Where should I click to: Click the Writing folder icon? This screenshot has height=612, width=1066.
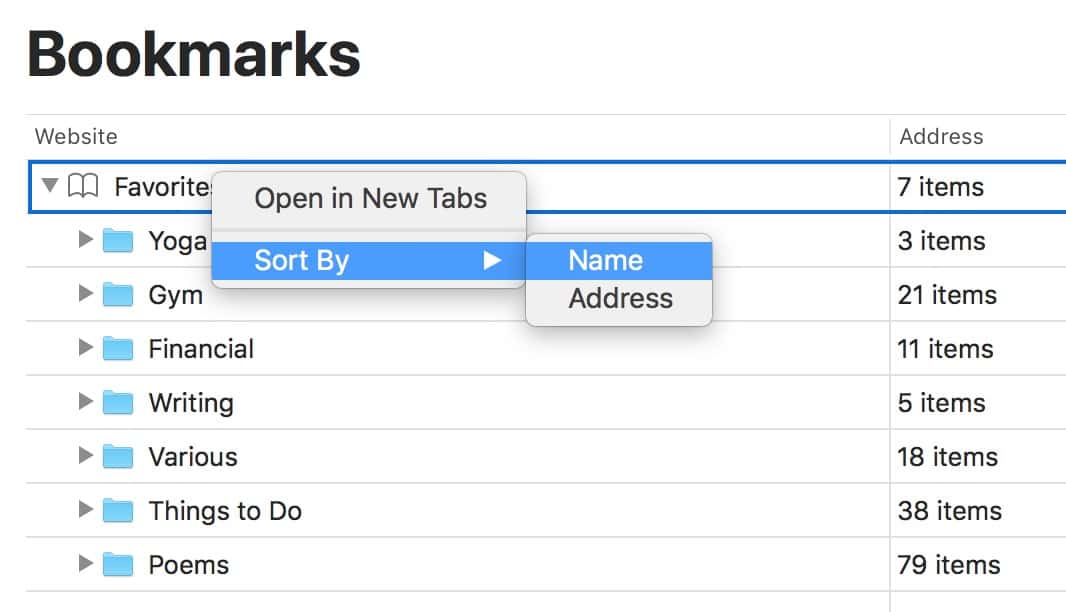pyautogui.click(x=118, y=403)
